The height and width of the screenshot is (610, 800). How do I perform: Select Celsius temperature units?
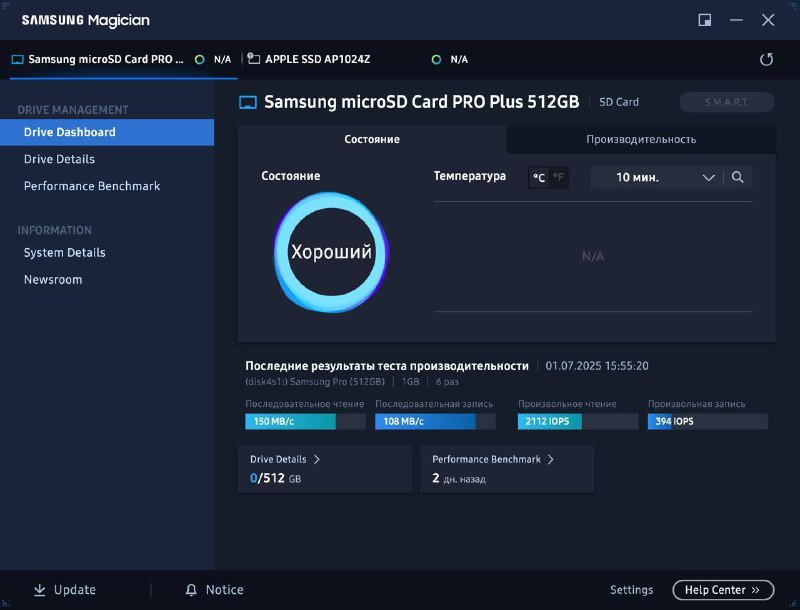pos(539,177)
